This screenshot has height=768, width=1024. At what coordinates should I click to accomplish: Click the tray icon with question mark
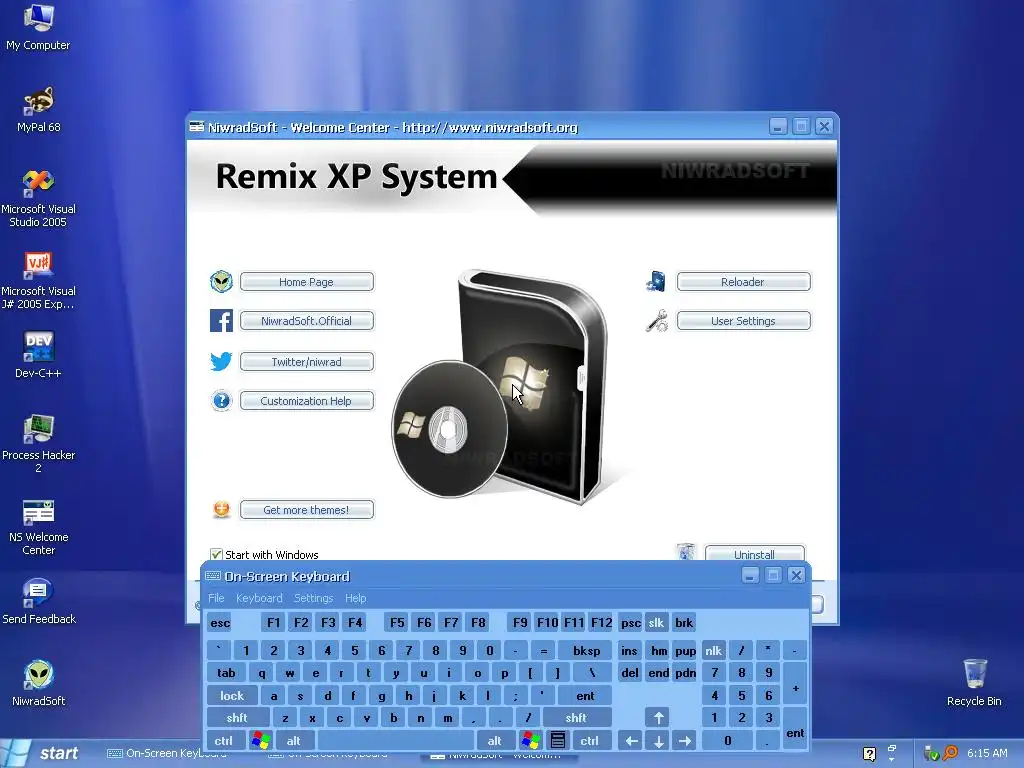869,754
